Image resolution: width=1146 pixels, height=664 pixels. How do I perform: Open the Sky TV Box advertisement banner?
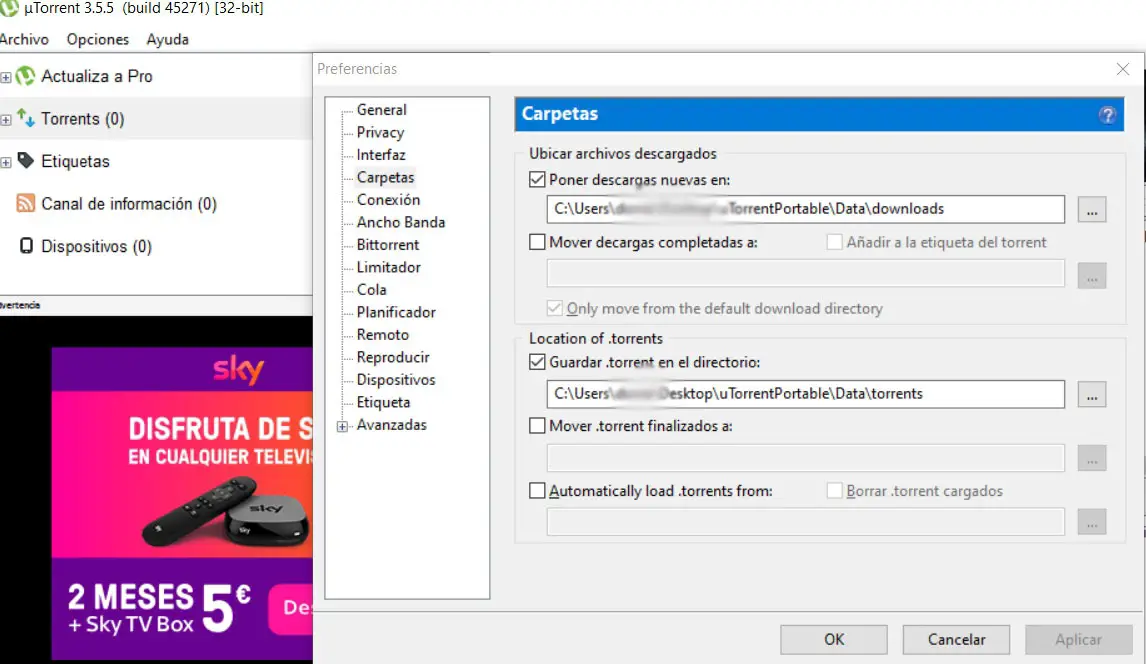tap(182, 503)
